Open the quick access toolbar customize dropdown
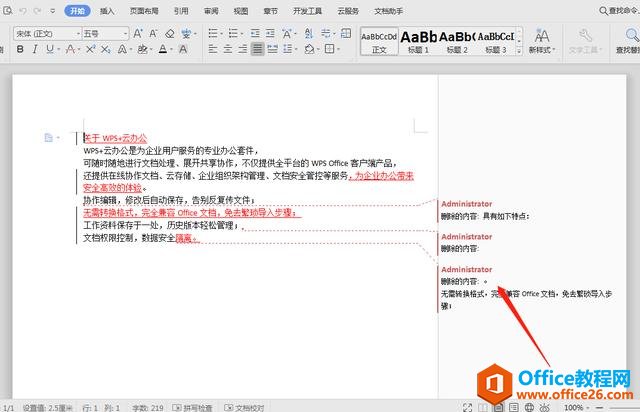The image size is (640, 412). [x=53, y=11]
